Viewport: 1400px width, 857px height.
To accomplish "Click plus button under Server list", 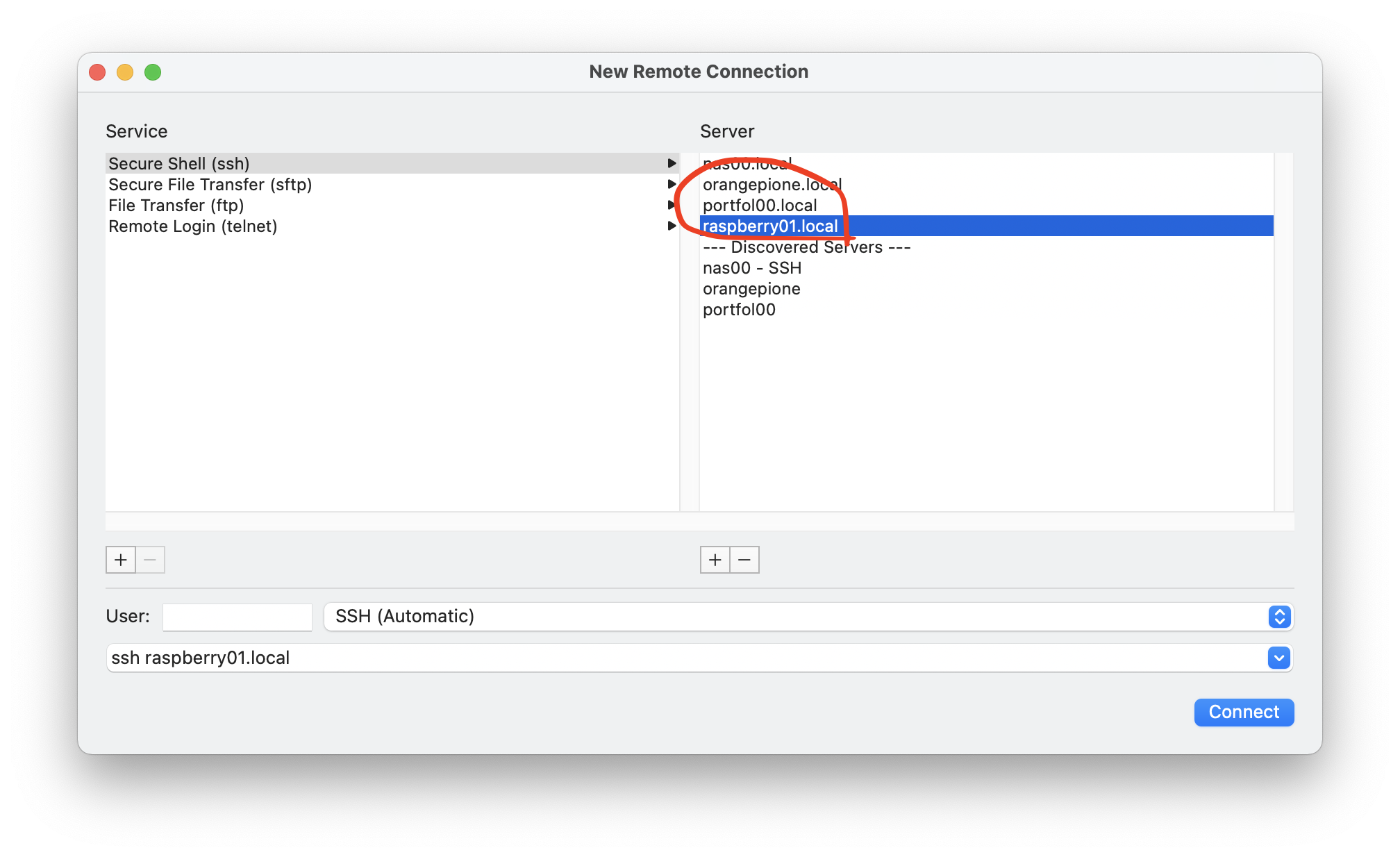I will (715, 560).
